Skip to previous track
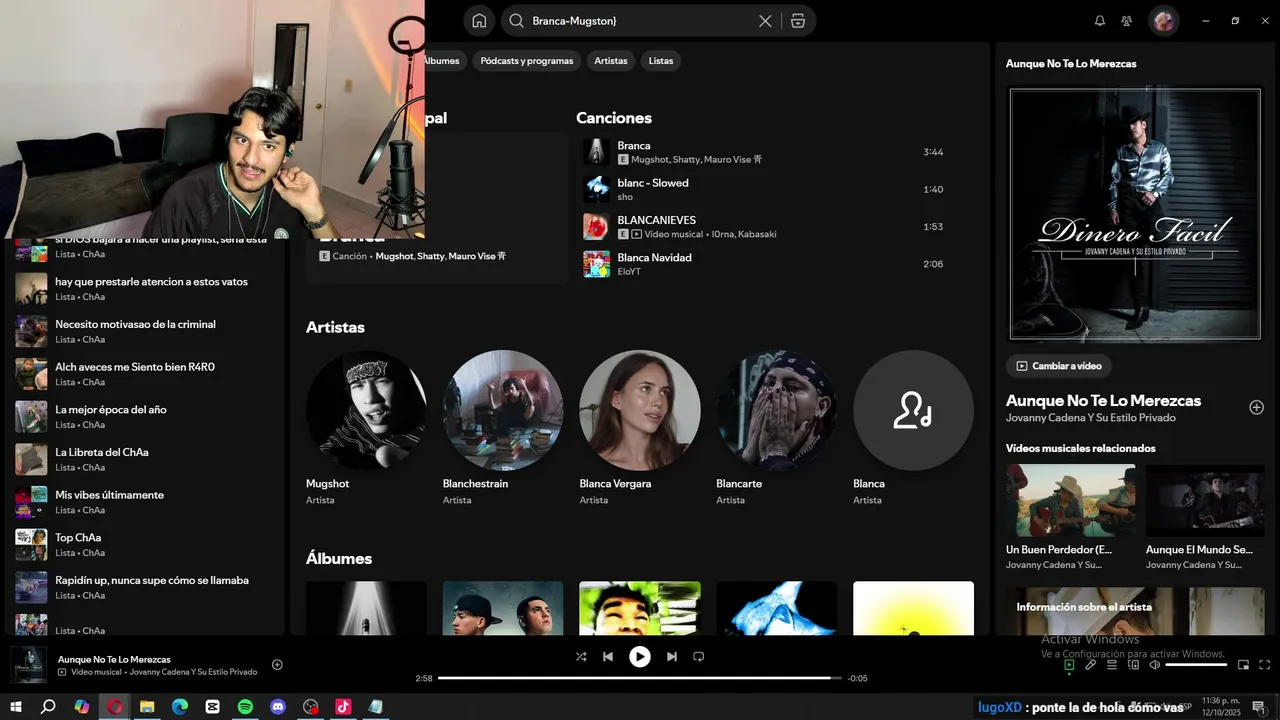 (x=608, y=657)
